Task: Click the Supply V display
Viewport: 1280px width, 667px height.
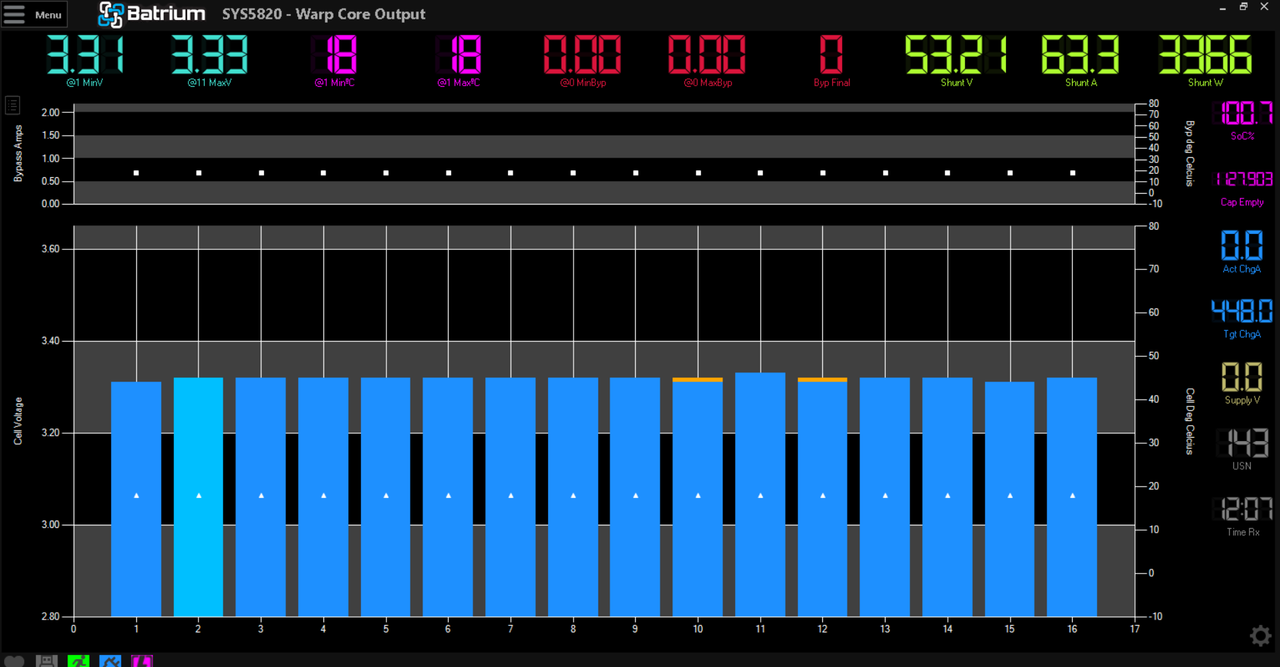Action: pos(1242,378)
